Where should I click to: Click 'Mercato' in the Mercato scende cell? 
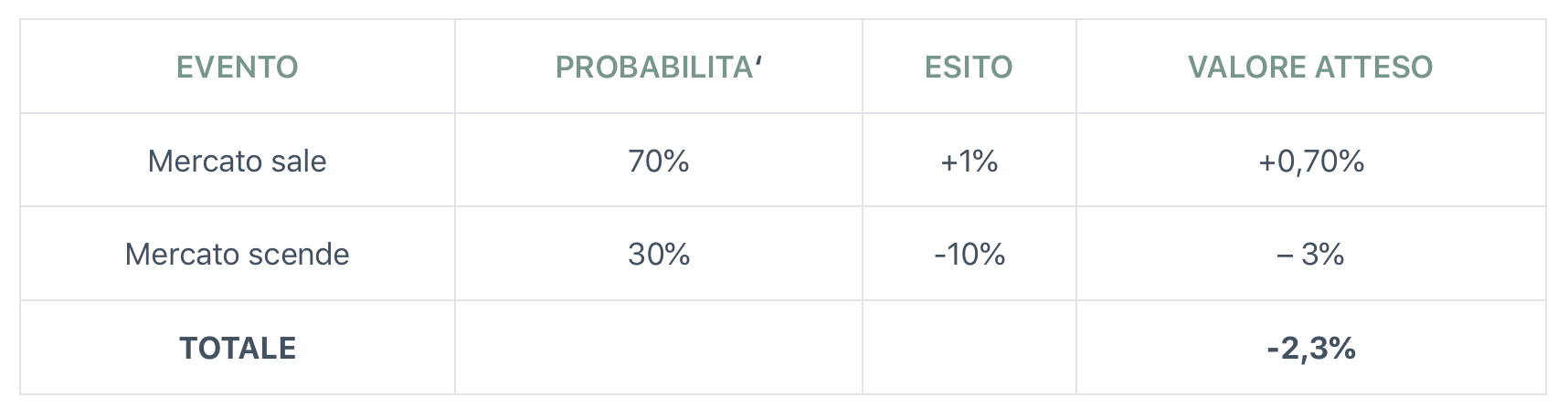(x=170, y=254)
